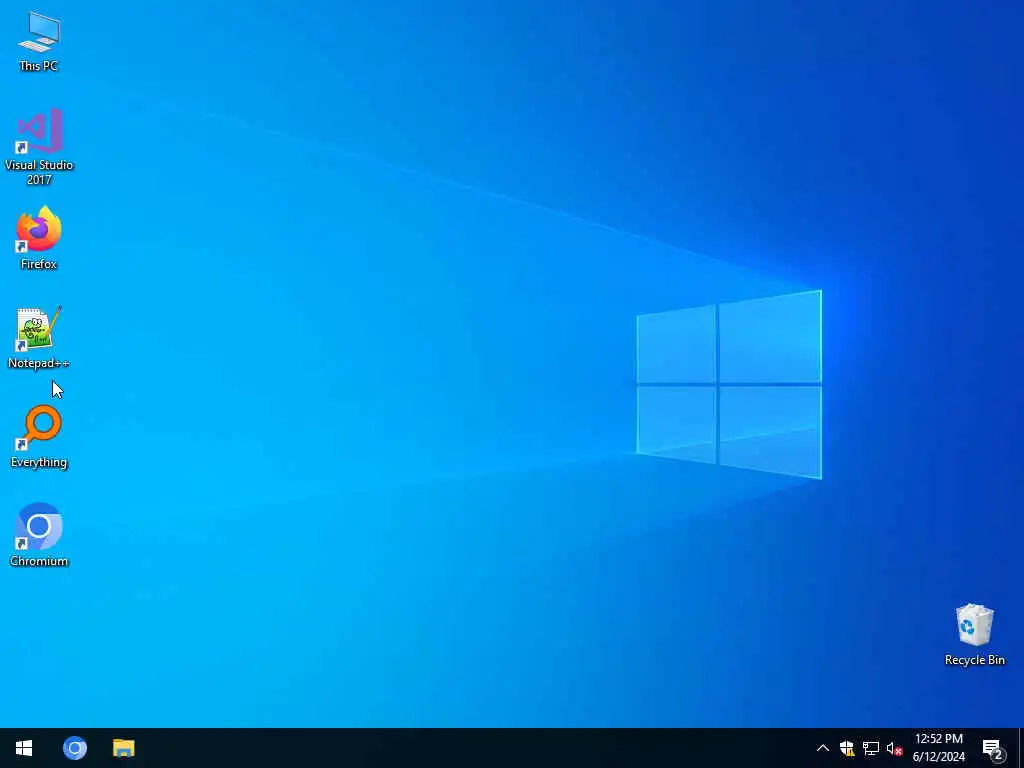Open the network status tray icon
Screen dimensions: 1024x768
click(871, 748)
